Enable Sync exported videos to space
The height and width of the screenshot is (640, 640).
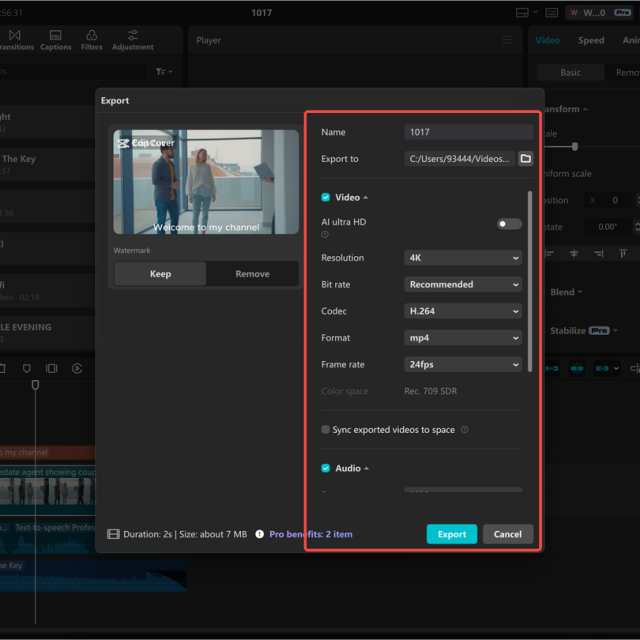326,430
